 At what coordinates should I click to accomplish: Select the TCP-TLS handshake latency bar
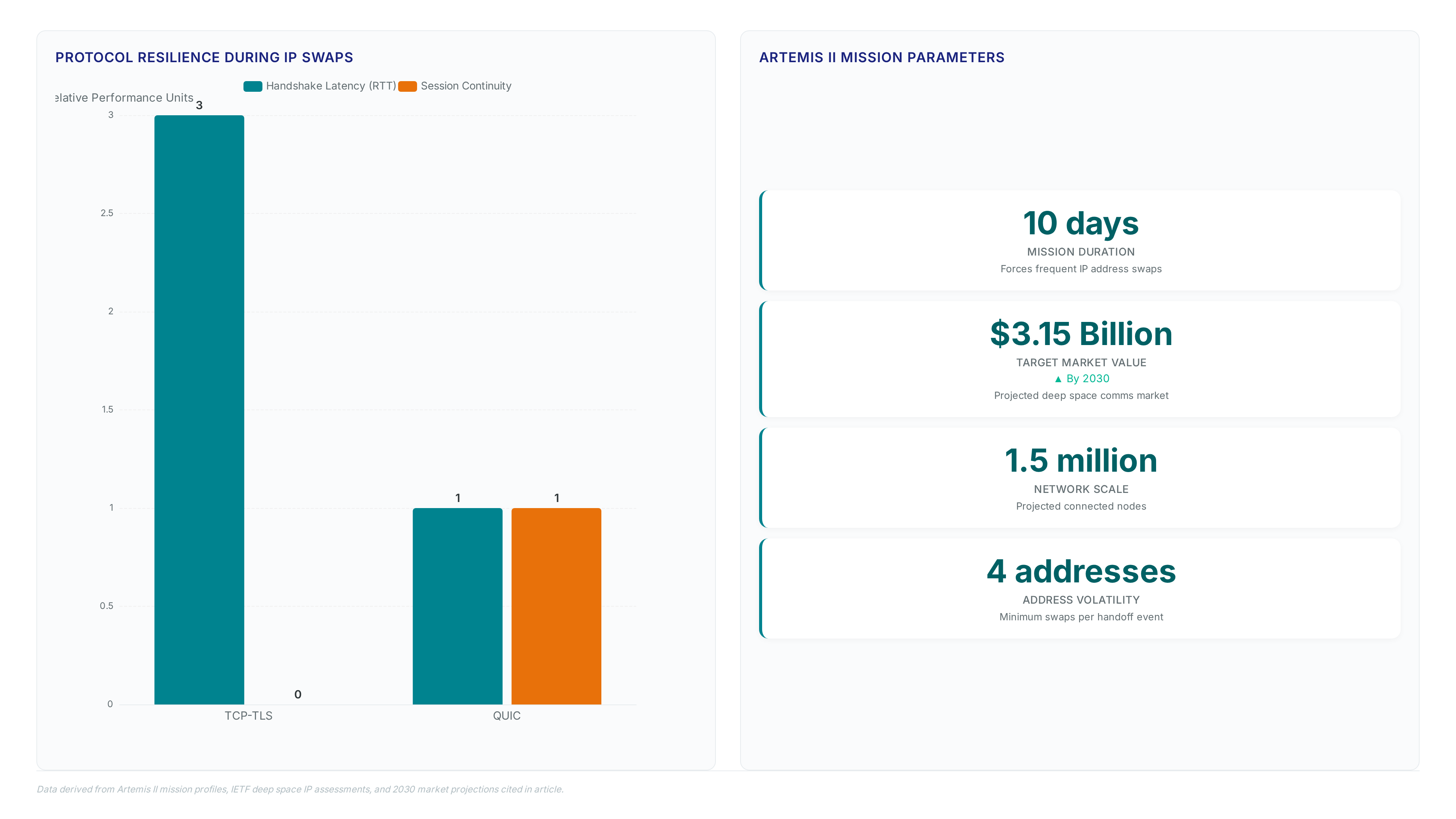coord(199,409)
